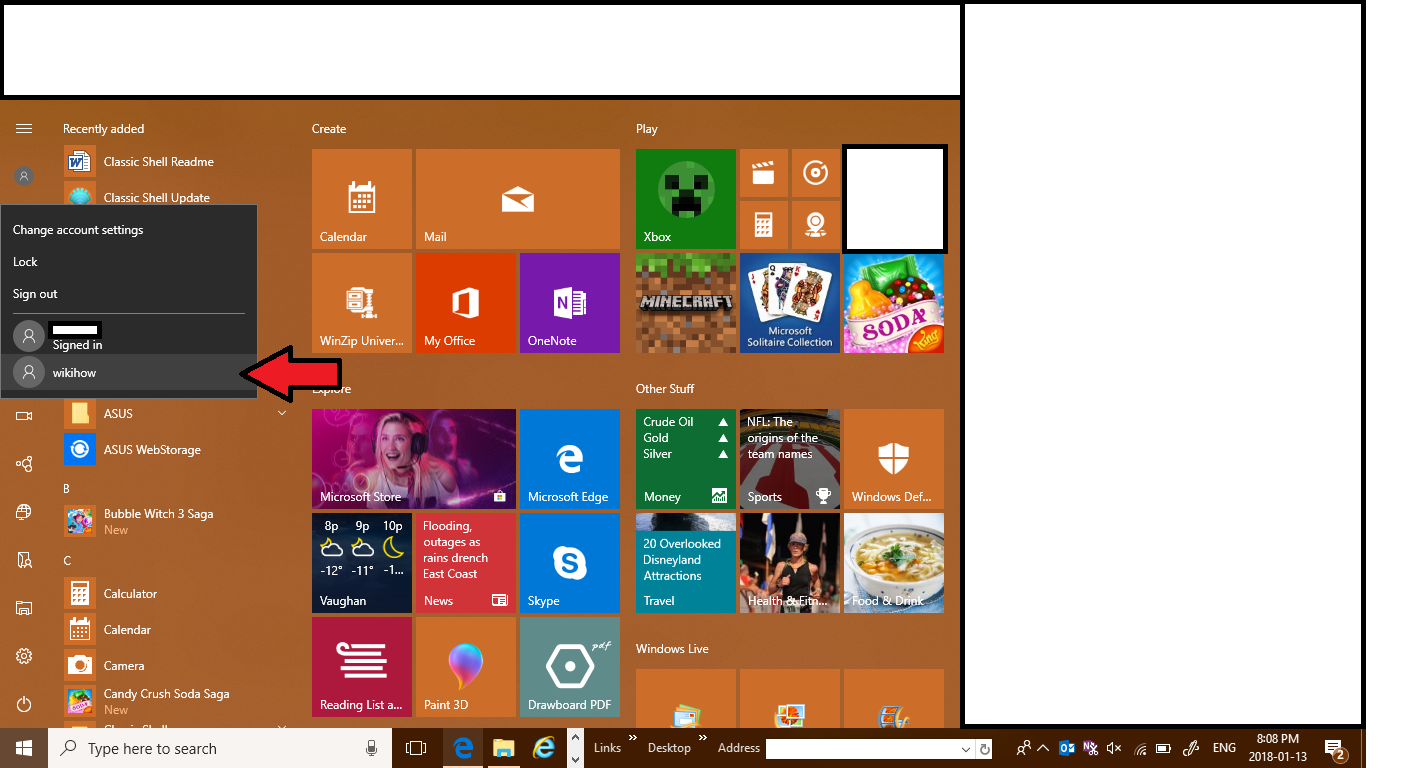Open the Microsoft Edge tile
The height and width of the screenshot is (768, 1424).
tap(570, 459)
